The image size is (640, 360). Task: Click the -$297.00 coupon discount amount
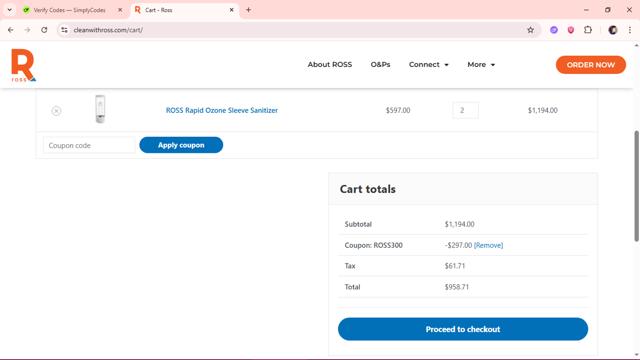(x=458, y=245)
